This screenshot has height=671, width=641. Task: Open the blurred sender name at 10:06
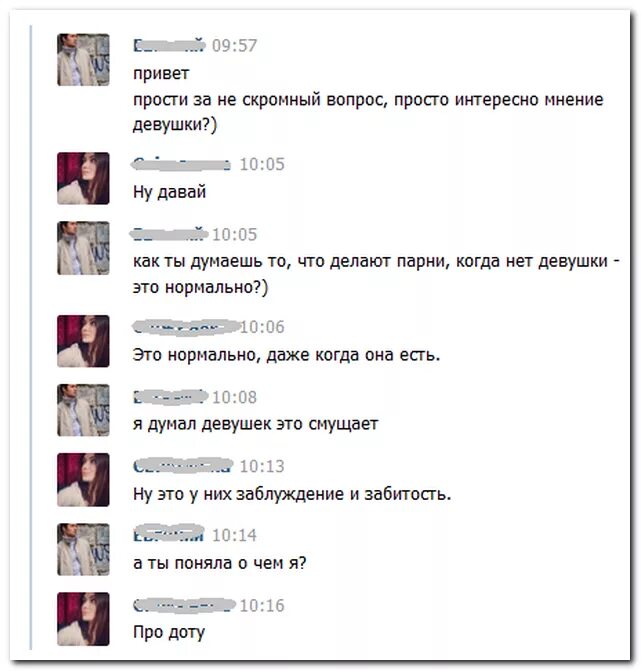click(x=185, y=327)
